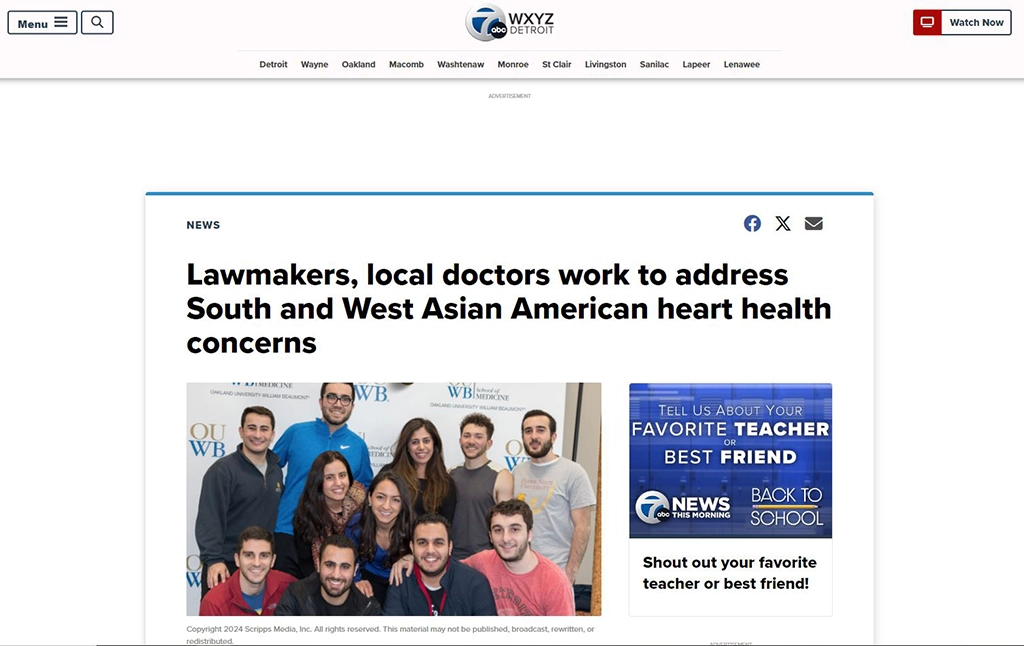The image size is (1024, 646).
Task: Click the NEWS category label
Action: tap(203, 225)
